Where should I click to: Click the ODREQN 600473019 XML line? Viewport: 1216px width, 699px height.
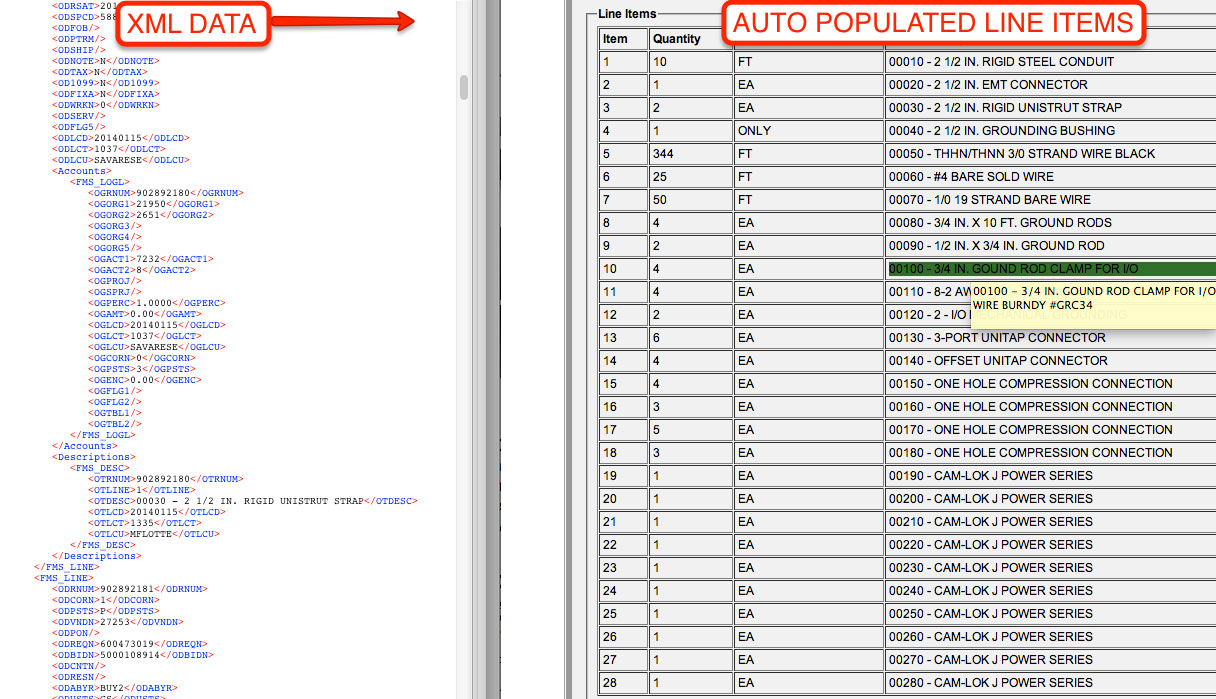(130, 644)
